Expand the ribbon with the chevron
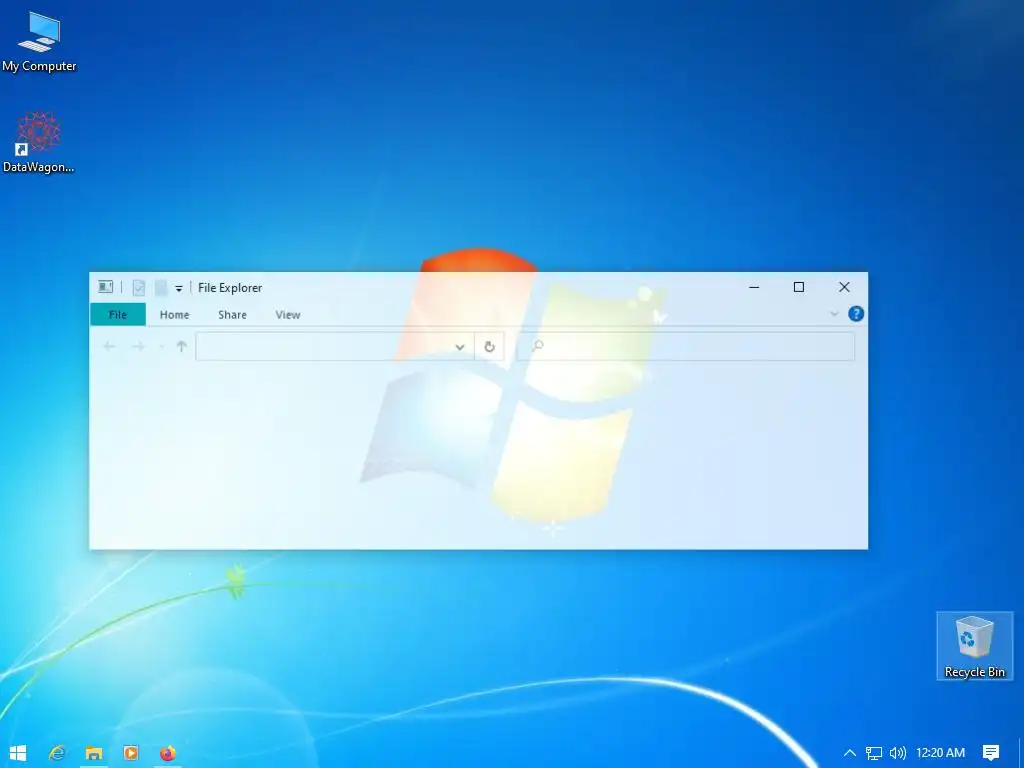This screenshot has height=768, width=1024. (834, 314)
